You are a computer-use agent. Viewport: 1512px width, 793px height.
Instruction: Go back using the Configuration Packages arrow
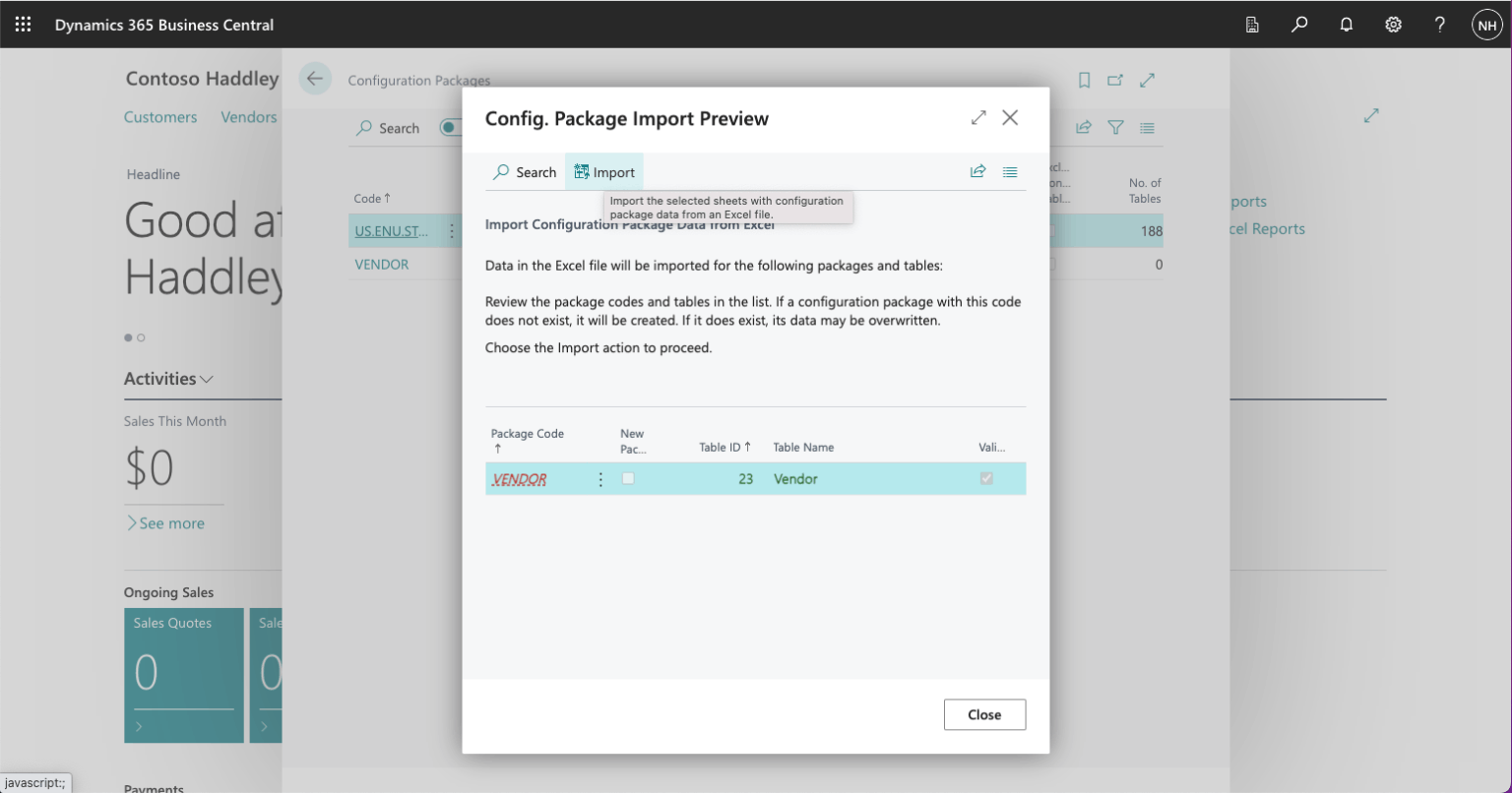tap(315, 79)
